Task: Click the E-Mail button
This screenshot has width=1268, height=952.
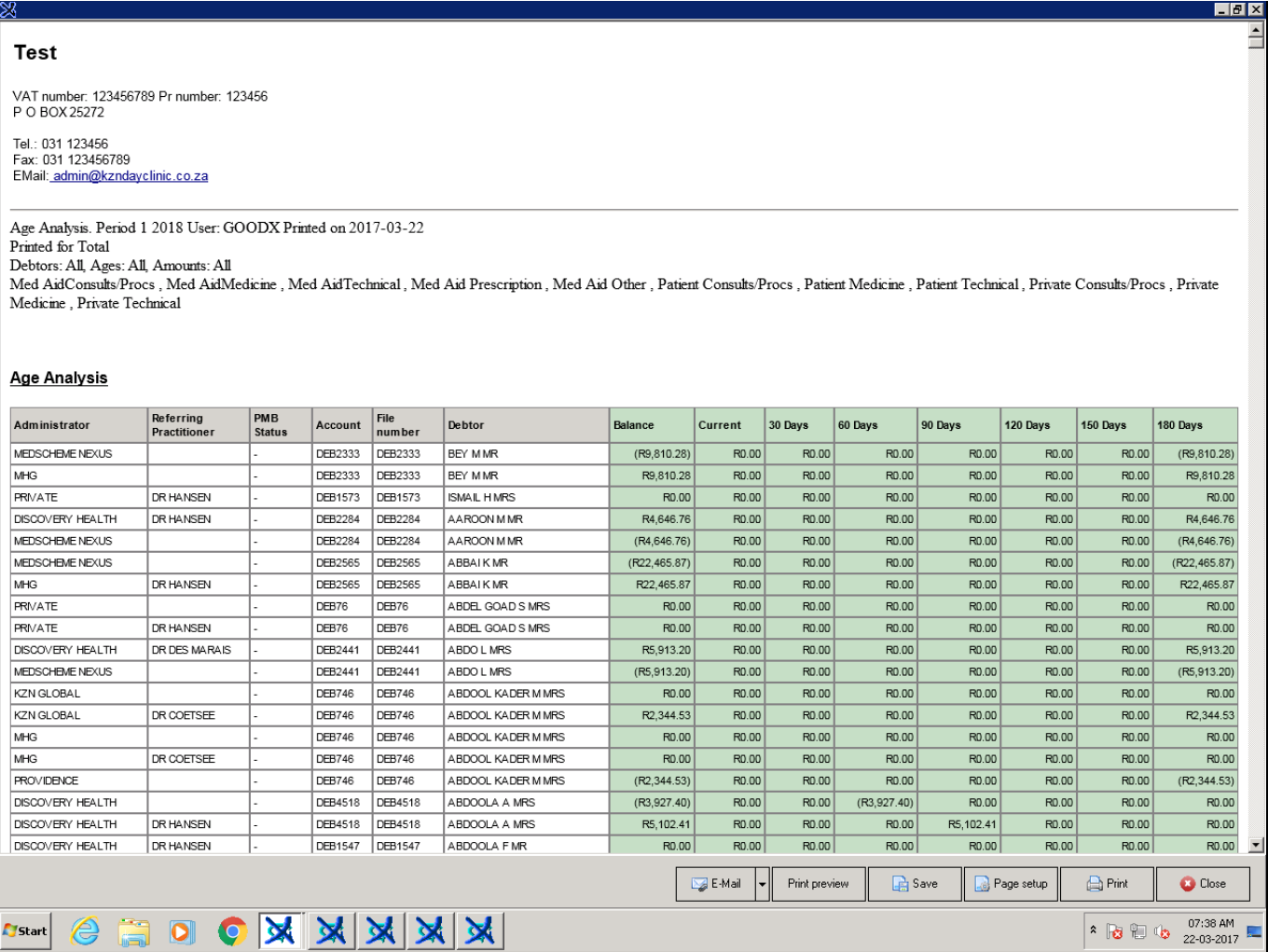Action: click(715, 884)
